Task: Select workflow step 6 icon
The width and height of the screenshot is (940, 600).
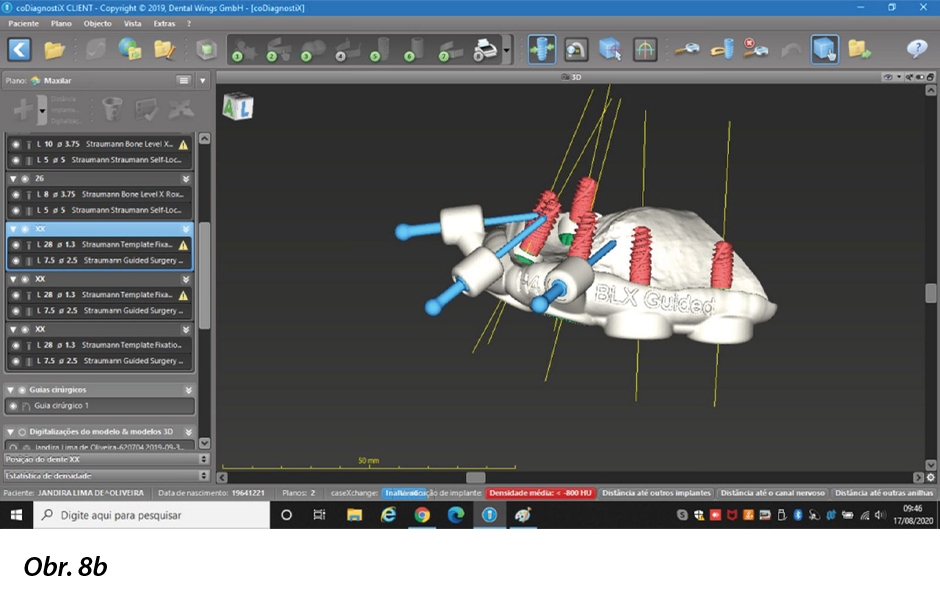Action: tap(416, 50)
